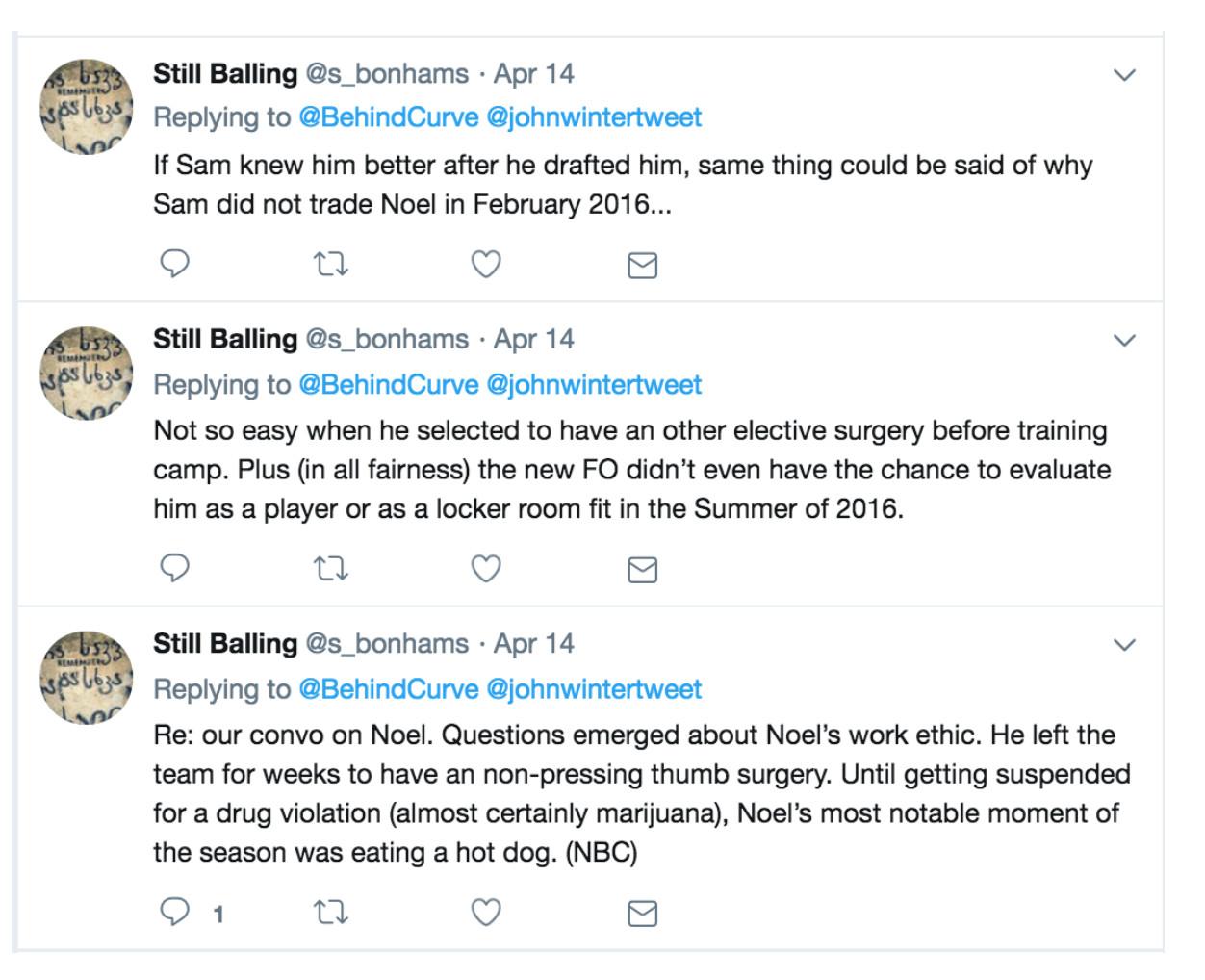Reply to the elective surgery tweet
The width and height of the screenshot is (1205, 980).
pyautogui.click(x=174, y=569)
